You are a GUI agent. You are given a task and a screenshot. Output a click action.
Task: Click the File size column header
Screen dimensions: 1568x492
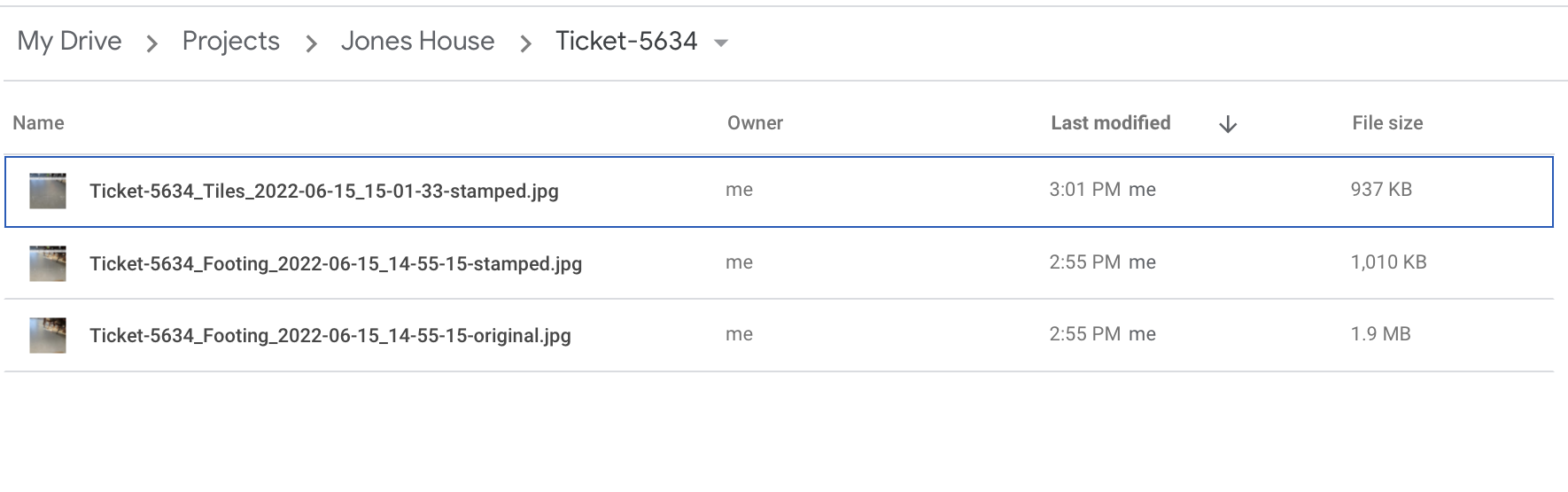pyautogui.click(x=1386, y=123)
